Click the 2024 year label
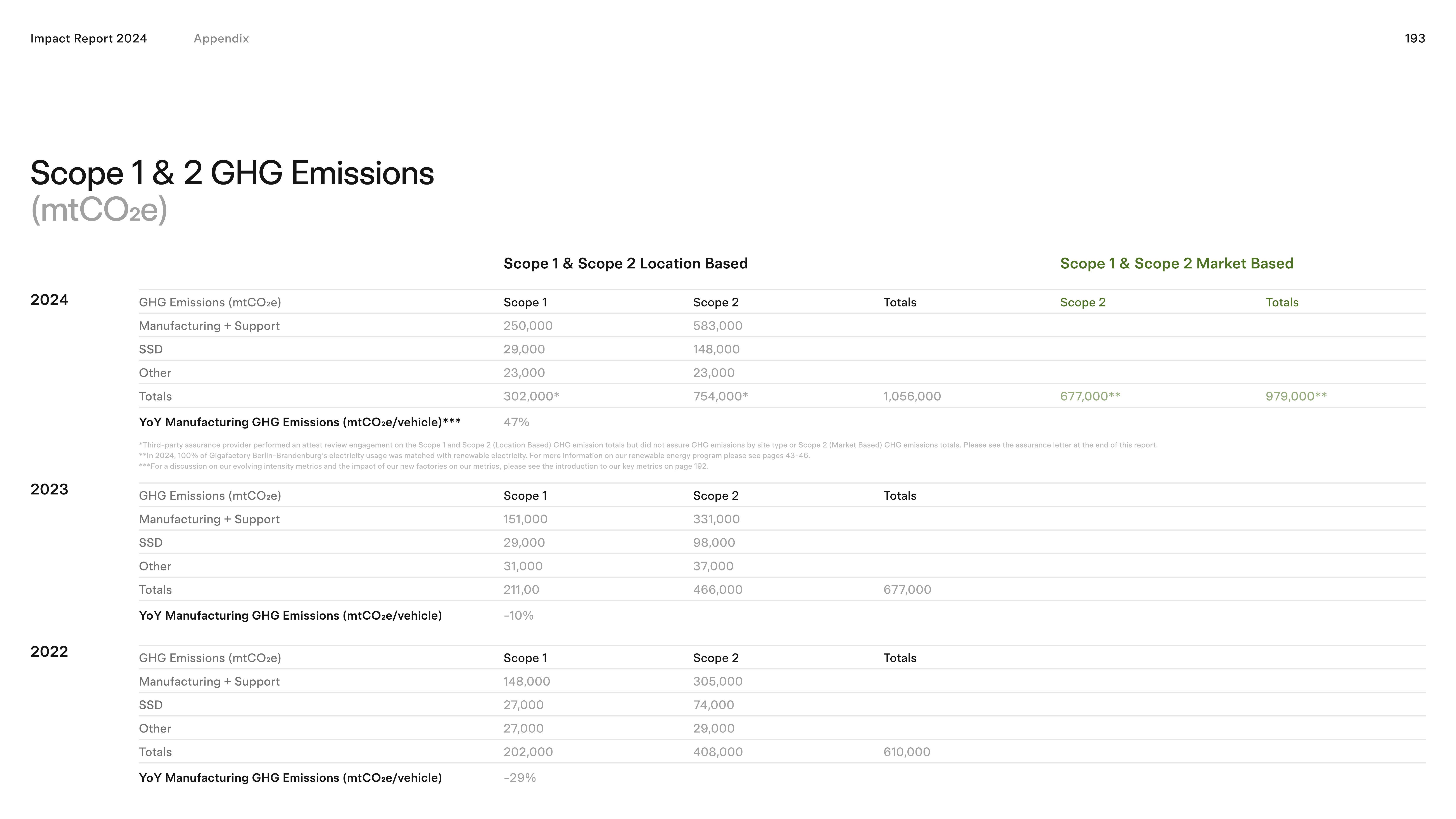The height and width of the screenshot is (819, 1456). pos(49,300)
